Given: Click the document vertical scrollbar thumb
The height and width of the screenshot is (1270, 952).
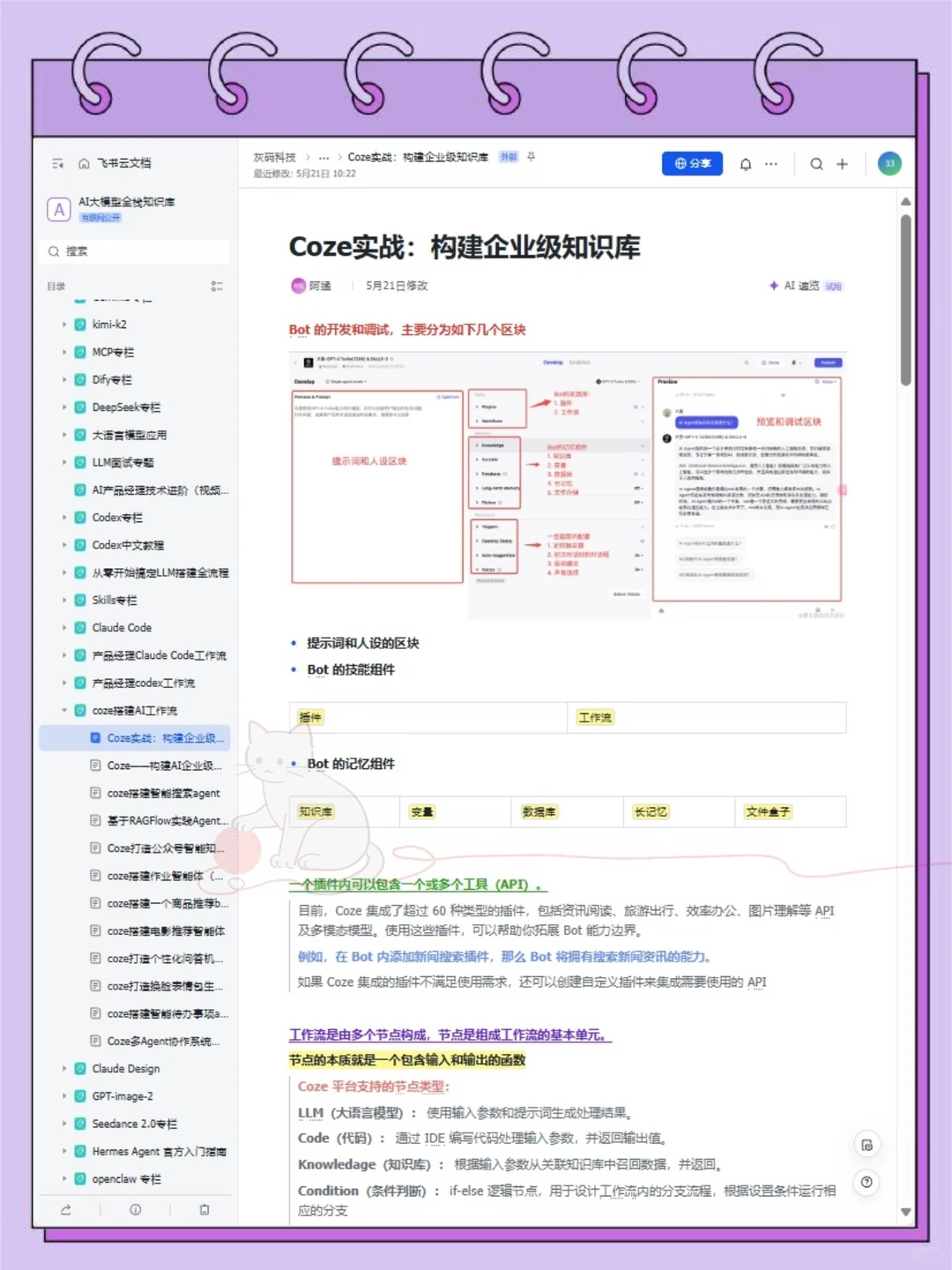Looking at the screenshot, I should [905, 300].
